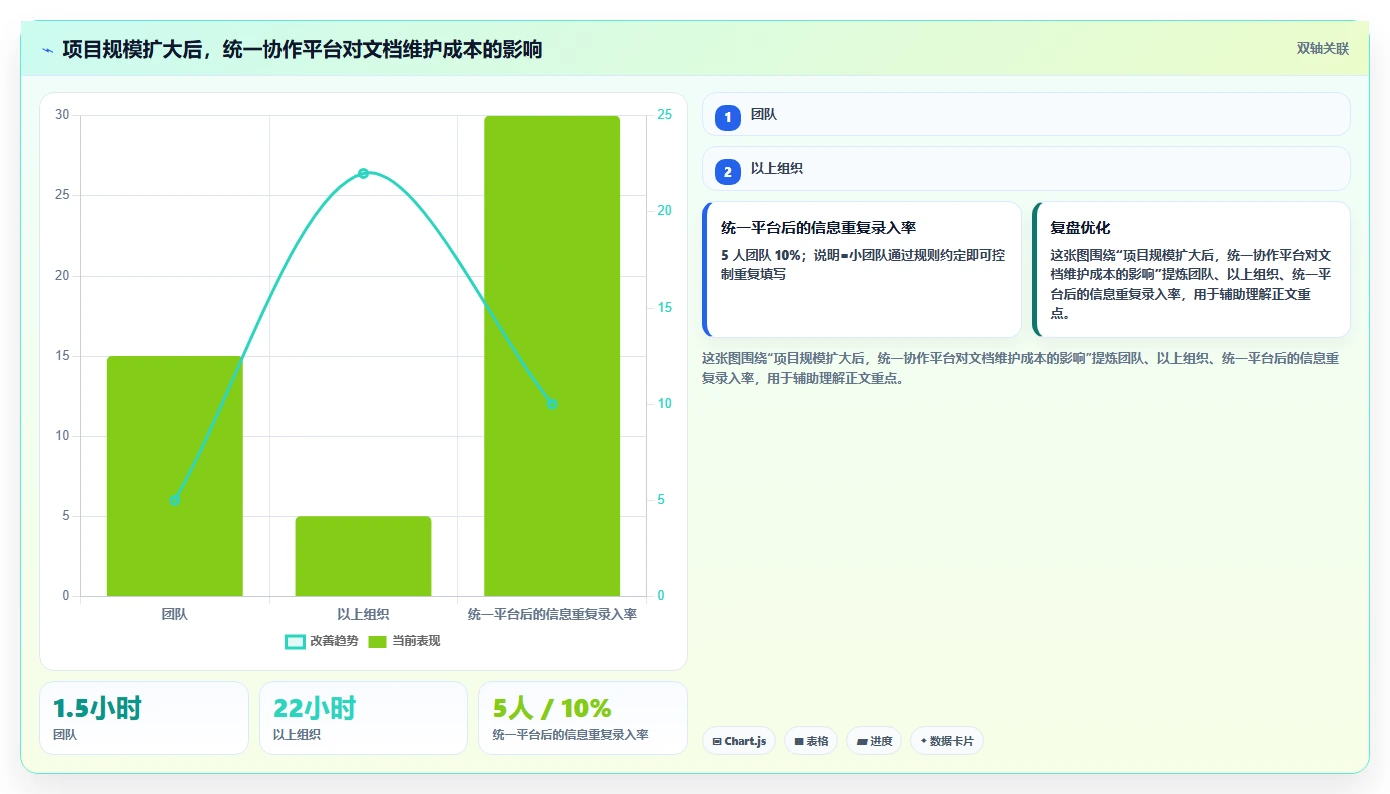
Task: Click the lightning icon beside the title
Action: click(x=47, y=49)
